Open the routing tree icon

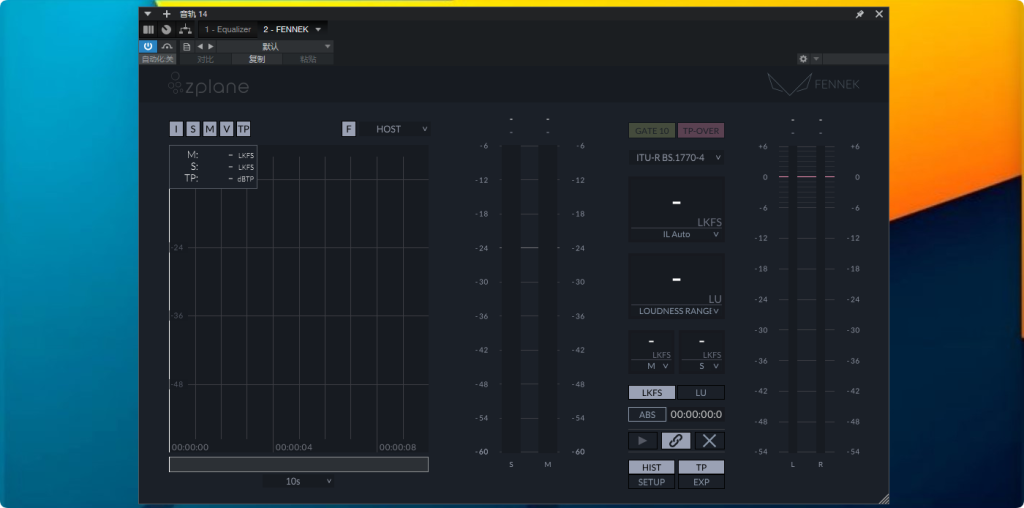click(185, 29)
